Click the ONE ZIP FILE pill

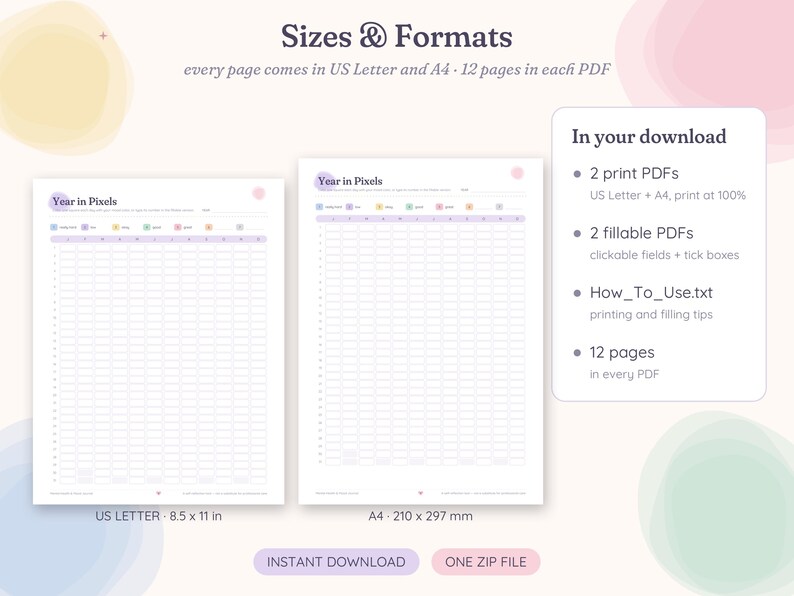tap(486, 562)
